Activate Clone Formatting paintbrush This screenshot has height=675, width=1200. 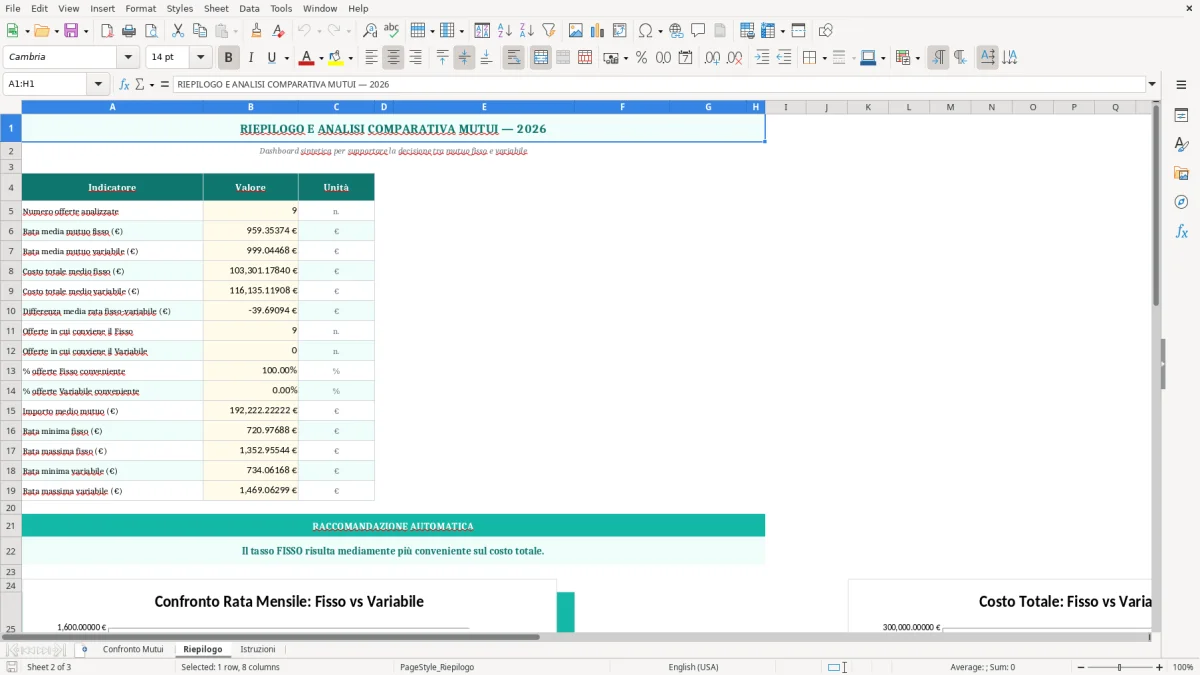[256, 31]
